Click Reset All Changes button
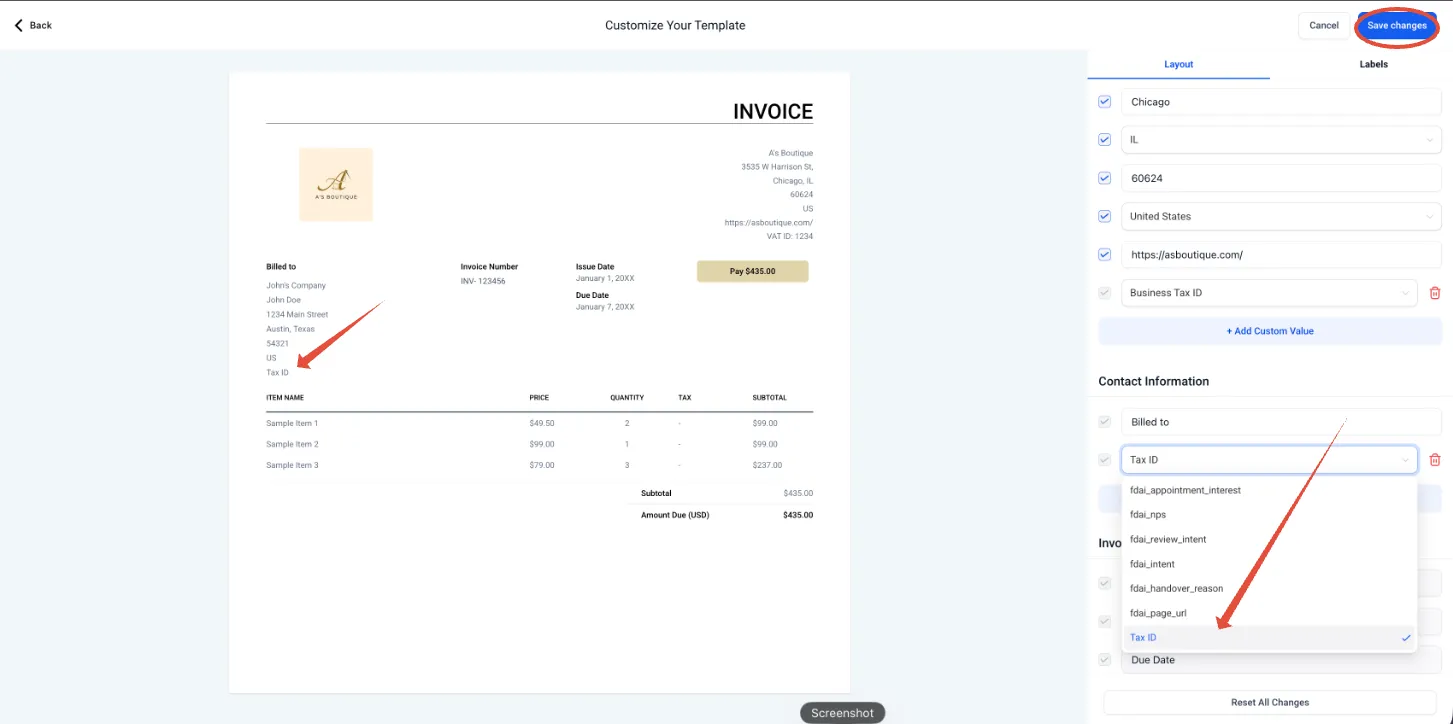 point(1270,702)
